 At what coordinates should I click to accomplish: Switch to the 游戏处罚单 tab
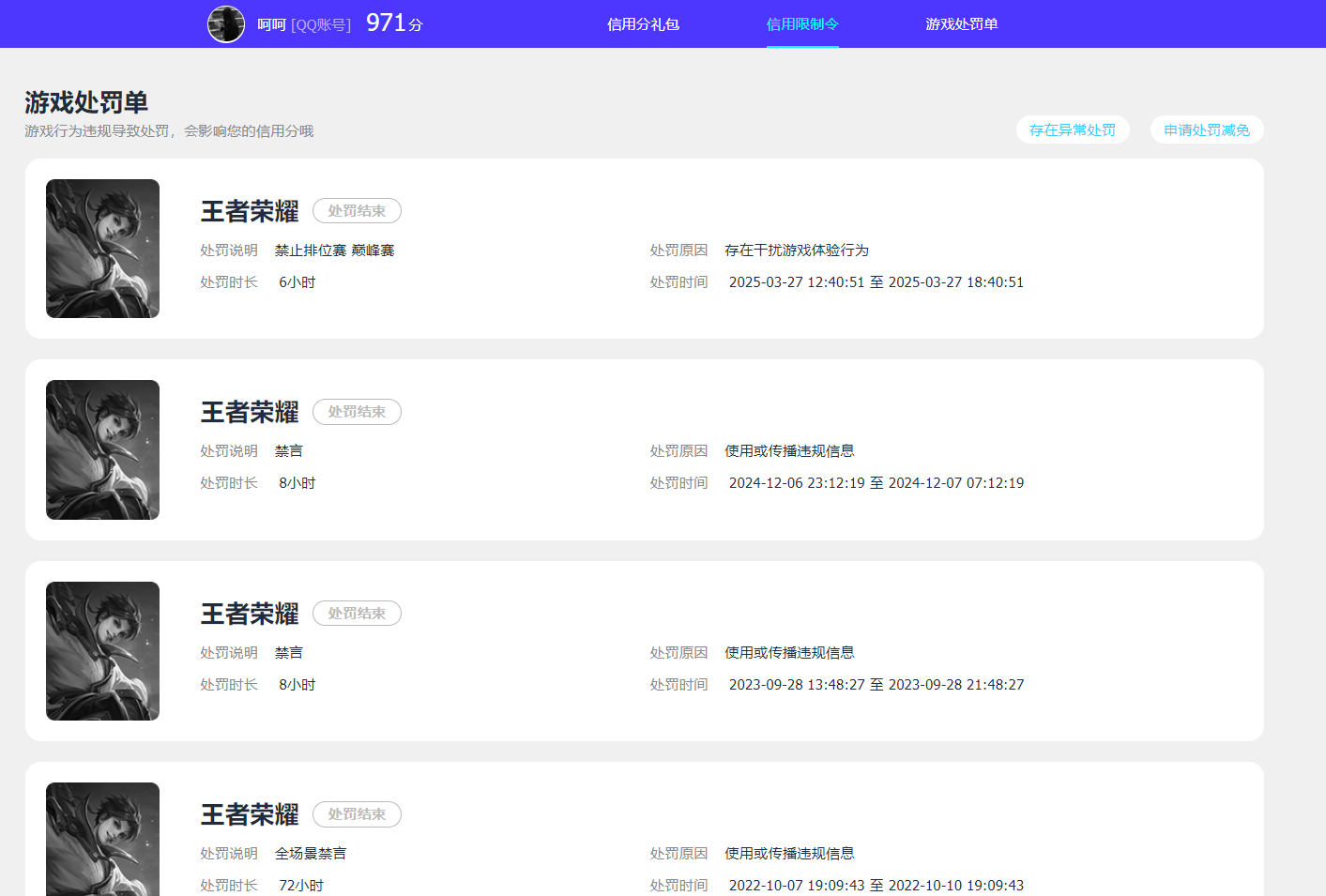[x=960, y=23]
